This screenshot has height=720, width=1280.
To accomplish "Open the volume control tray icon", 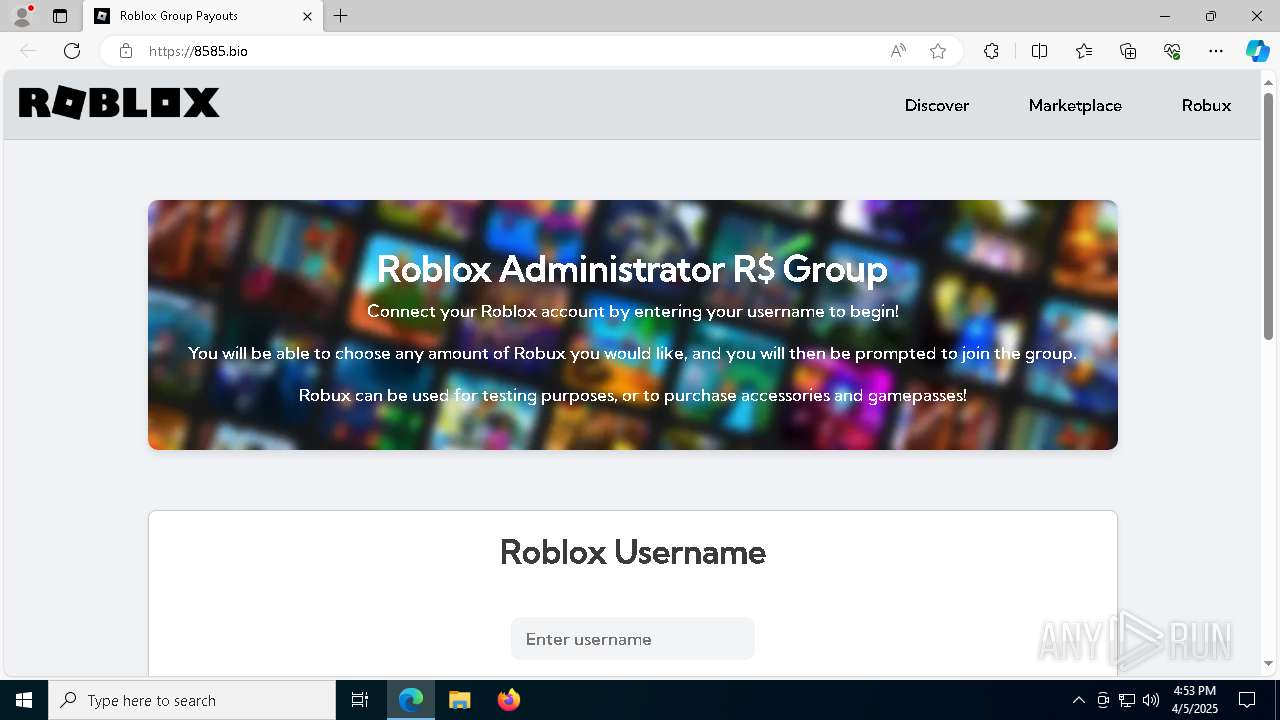I will pos(1151,700).
